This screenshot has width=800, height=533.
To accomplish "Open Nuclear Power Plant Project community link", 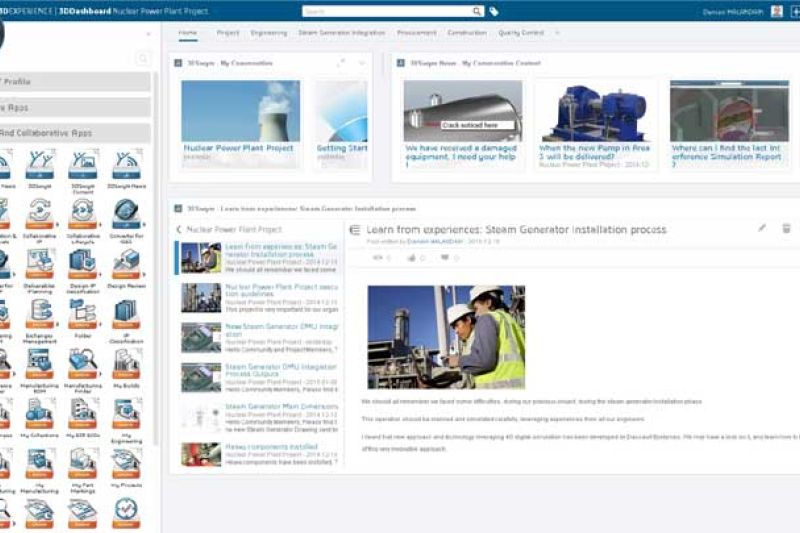I will pyautogui.click(x=238, y=148).
